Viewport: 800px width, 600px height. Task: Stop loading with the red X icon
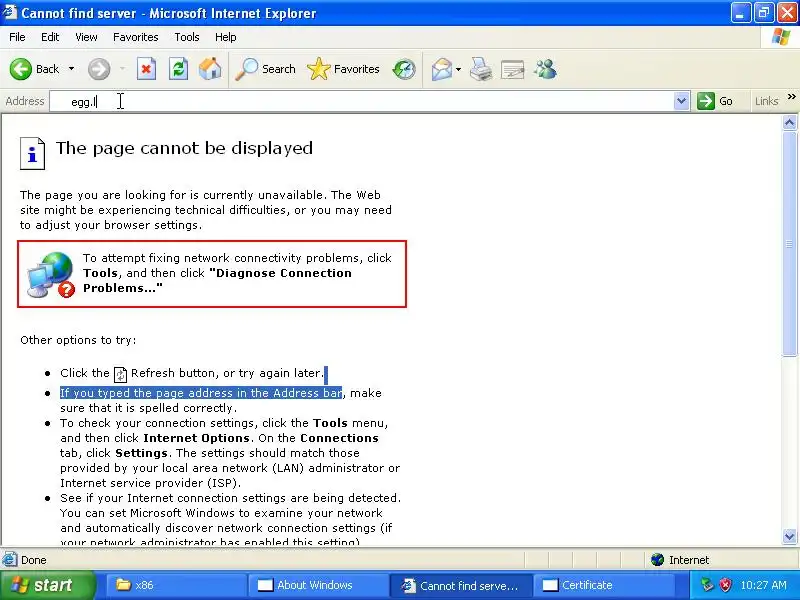[146, 69]
